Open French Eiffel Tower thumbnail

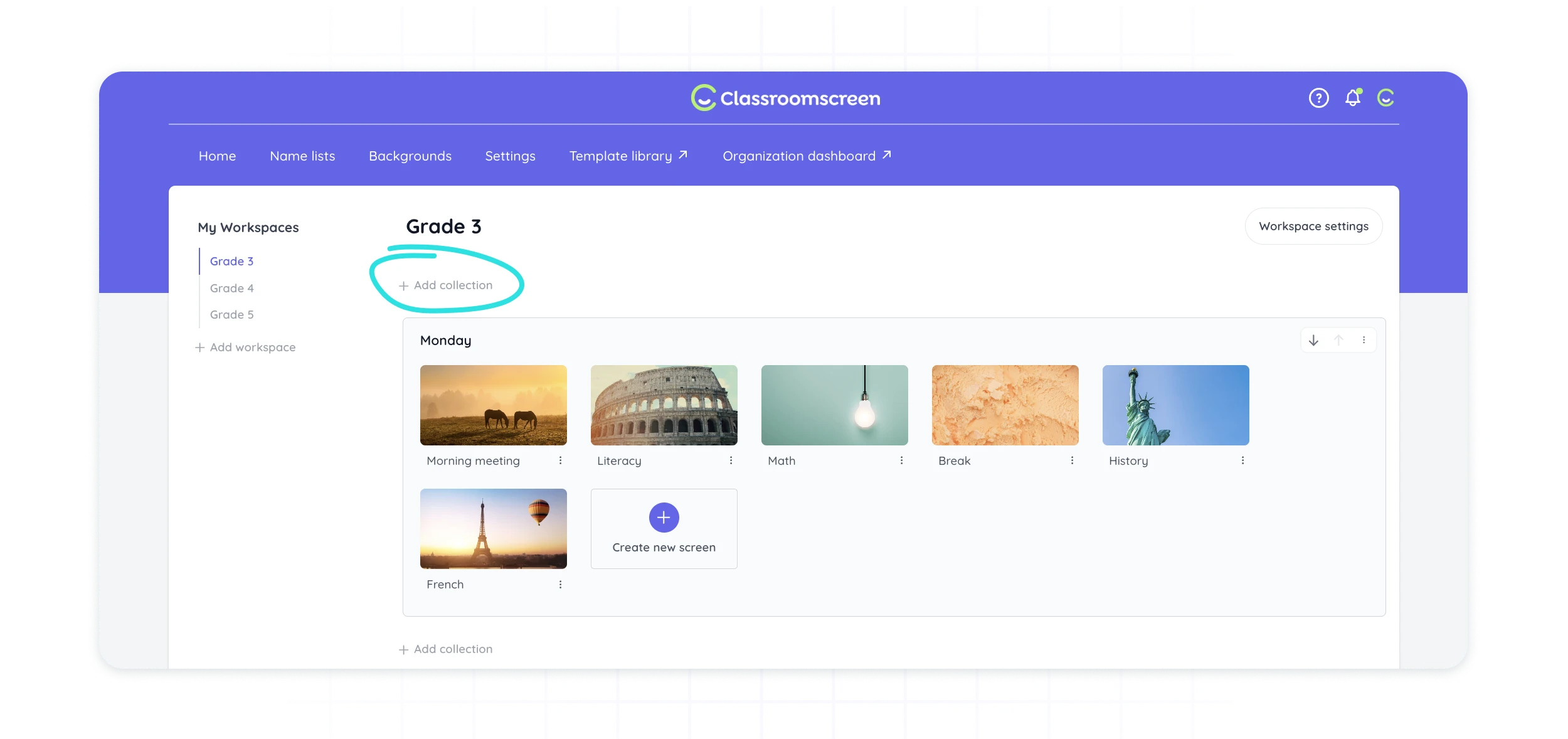point(493,529)
